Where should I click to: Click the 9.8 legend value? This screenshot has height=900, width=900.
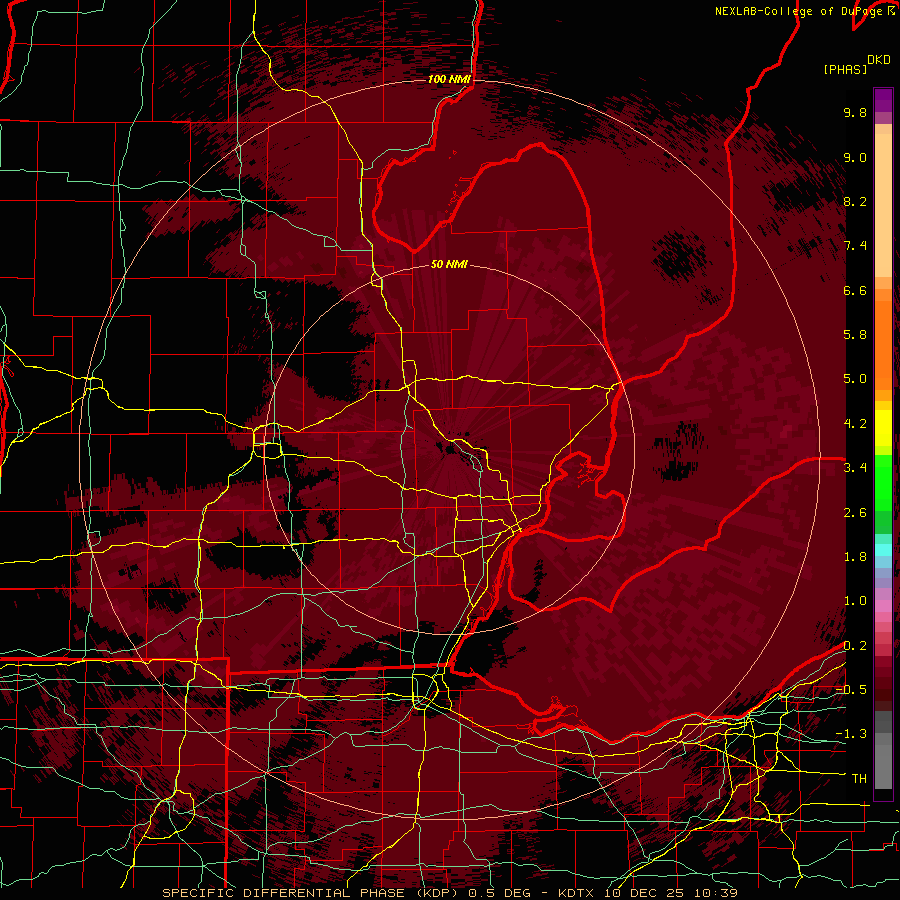(855, 112)
